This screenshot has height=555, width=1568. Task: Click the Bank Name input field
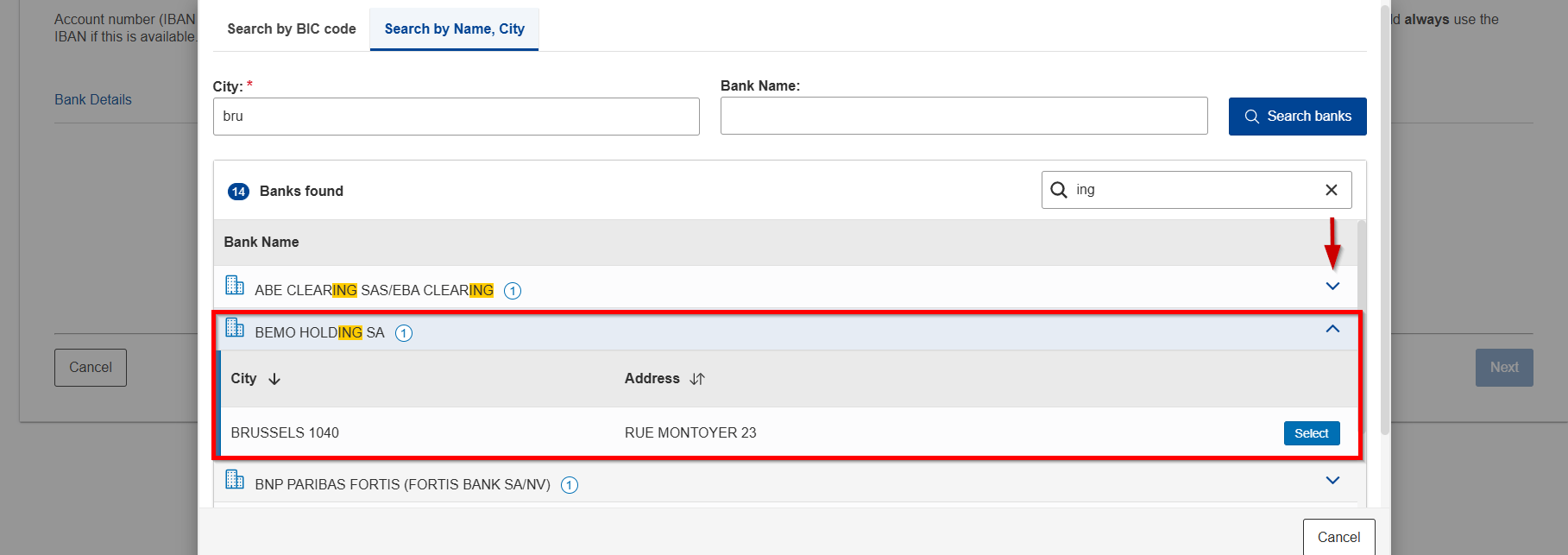964,116
